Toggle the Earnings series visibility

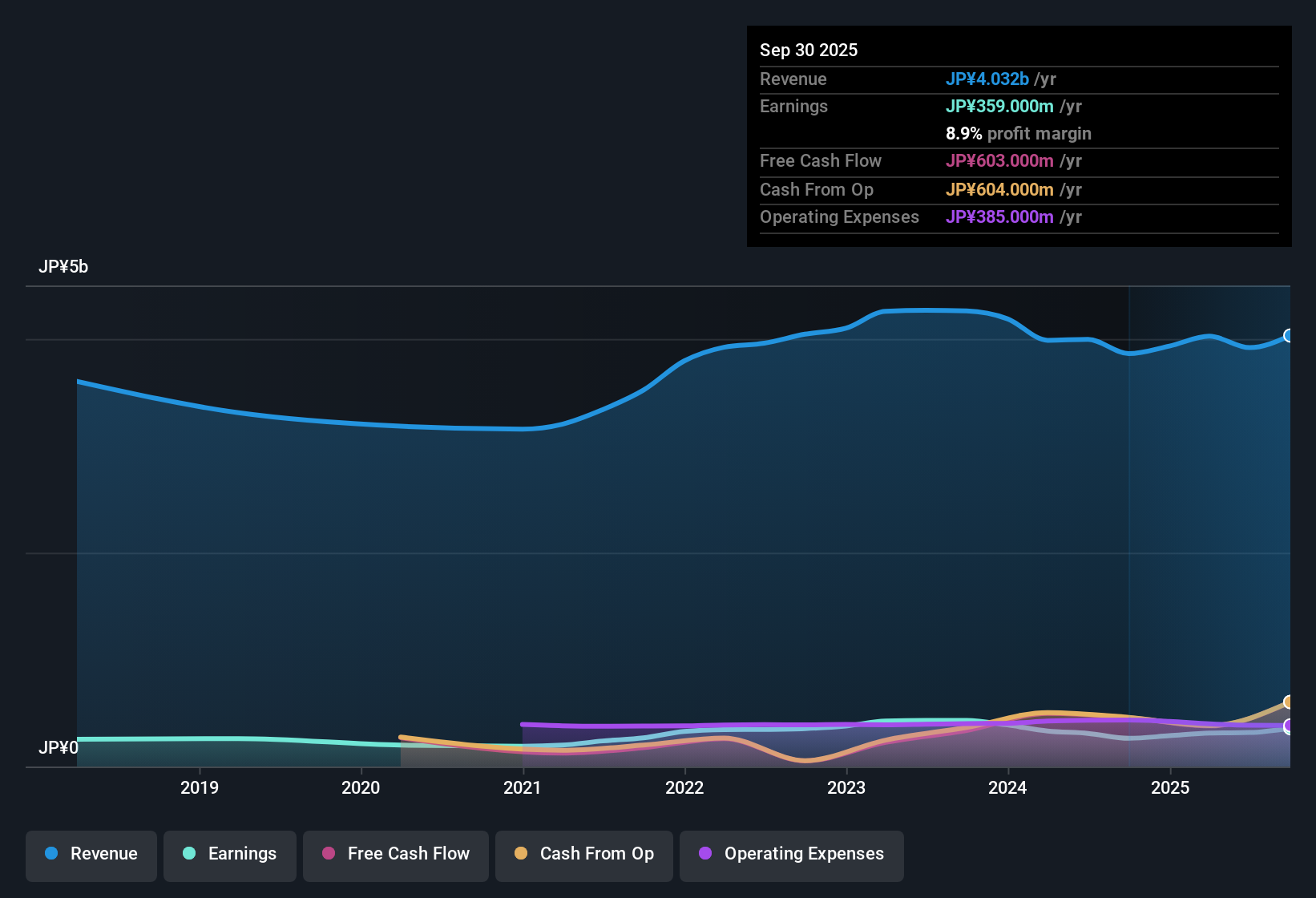click(230, 854)
